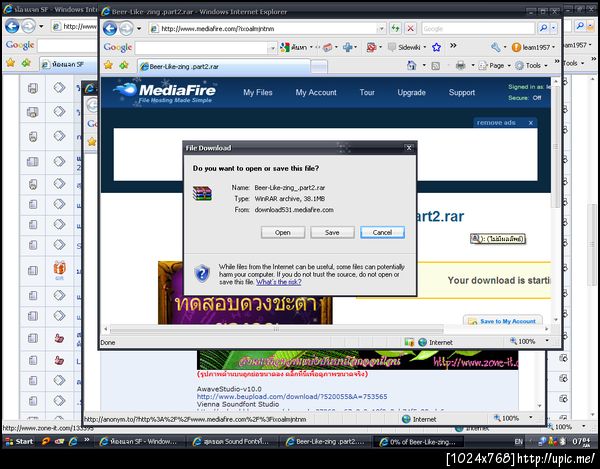The height and width of the screenshot is (469, 600).
Task: Close the File Download dialog
Action: (409, 148)
